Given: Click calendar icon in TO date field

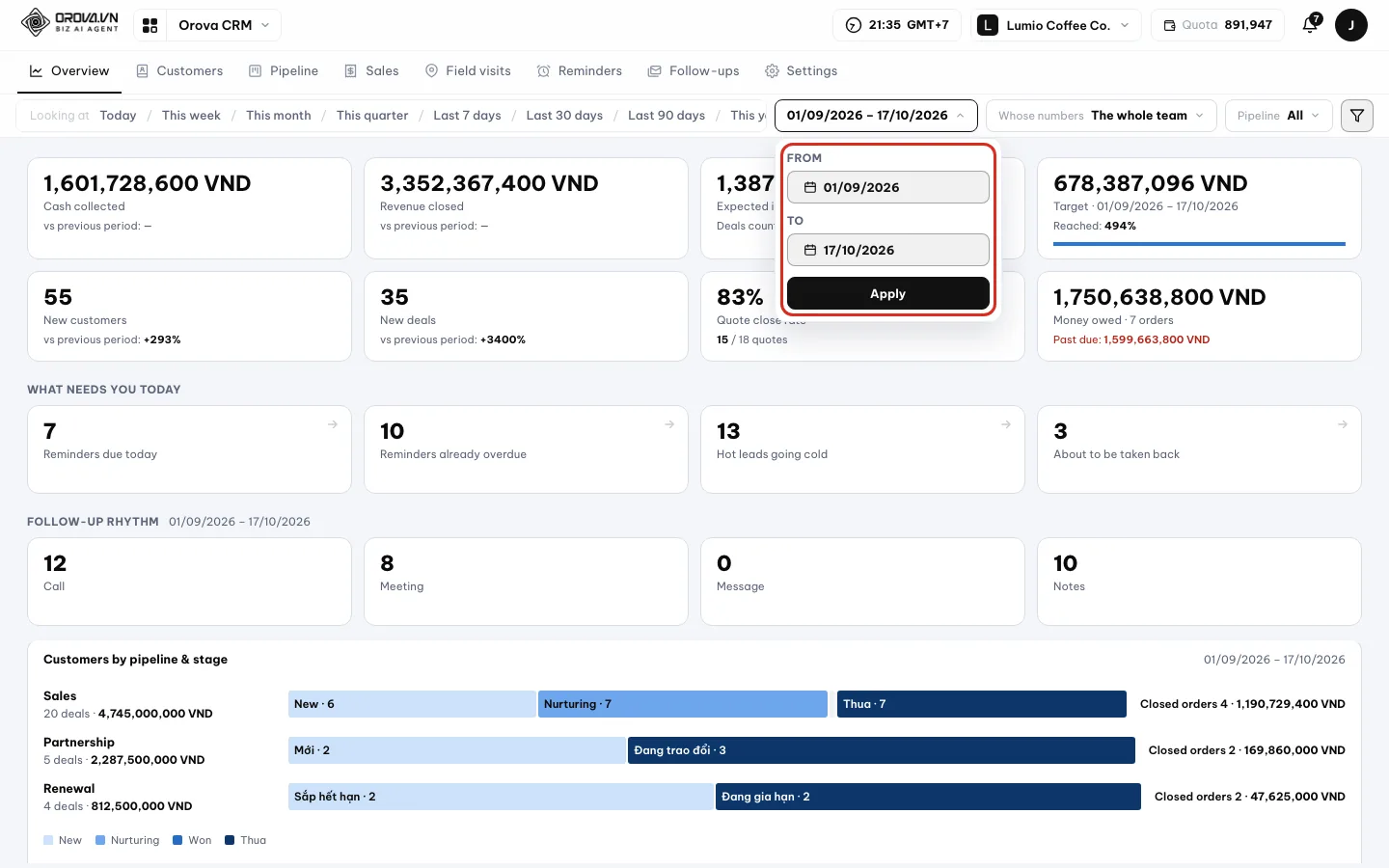Looking at the screenshot, I should click(810, 250).
